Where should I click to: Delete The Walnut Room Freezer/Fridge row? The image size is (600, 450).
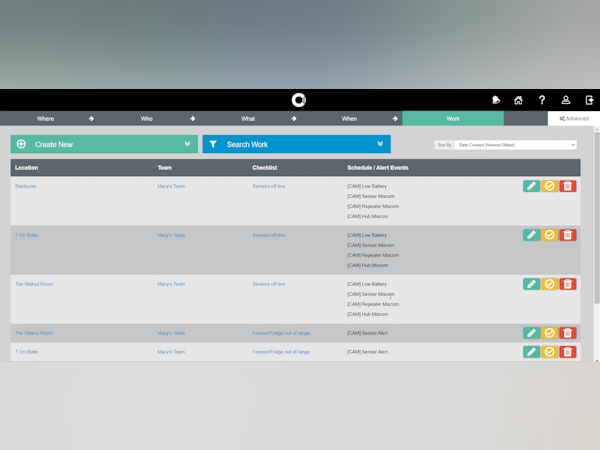point(567,333)
